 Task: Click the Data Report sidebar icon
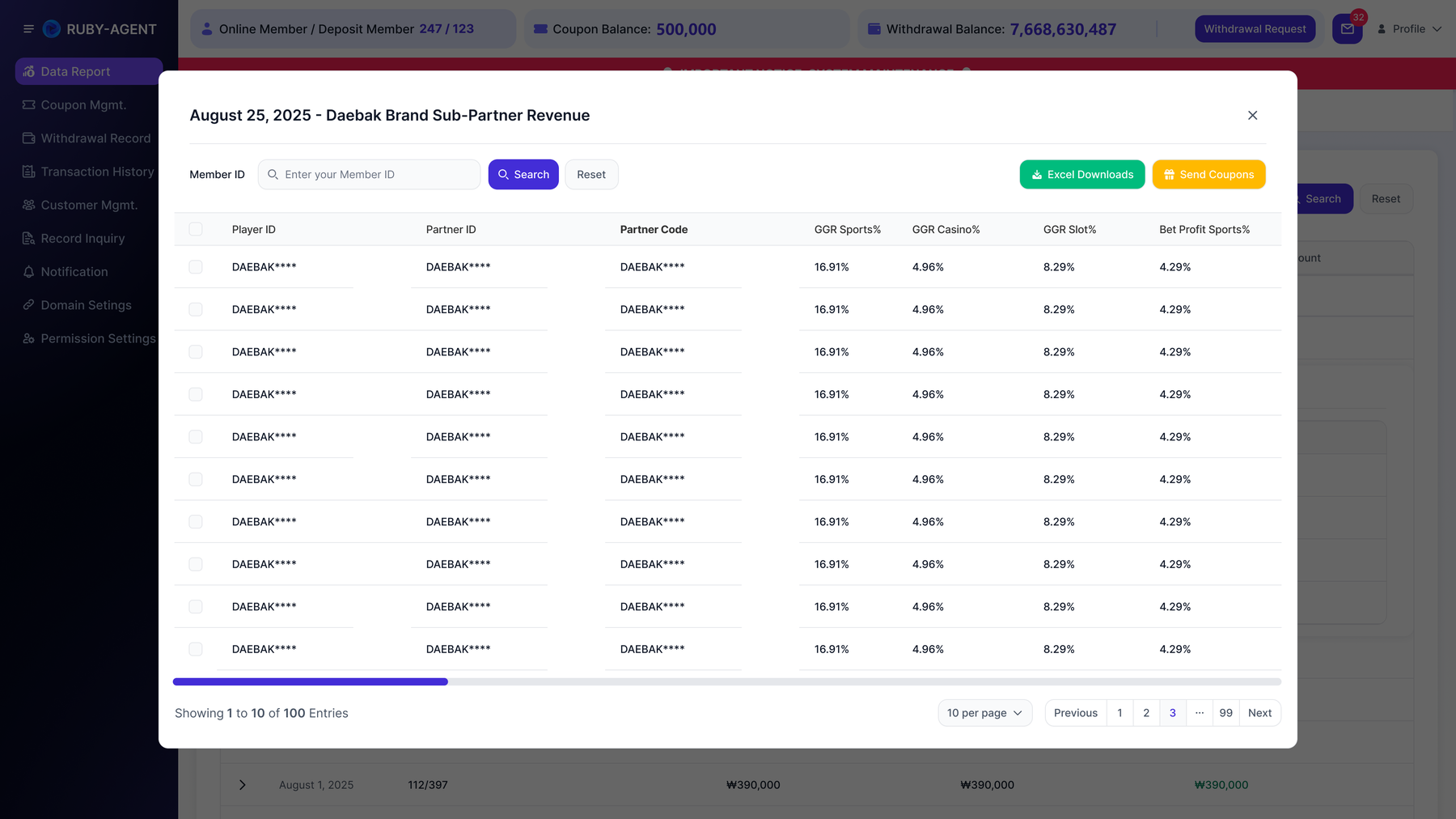pyautogui.click(x=29, y=71)
